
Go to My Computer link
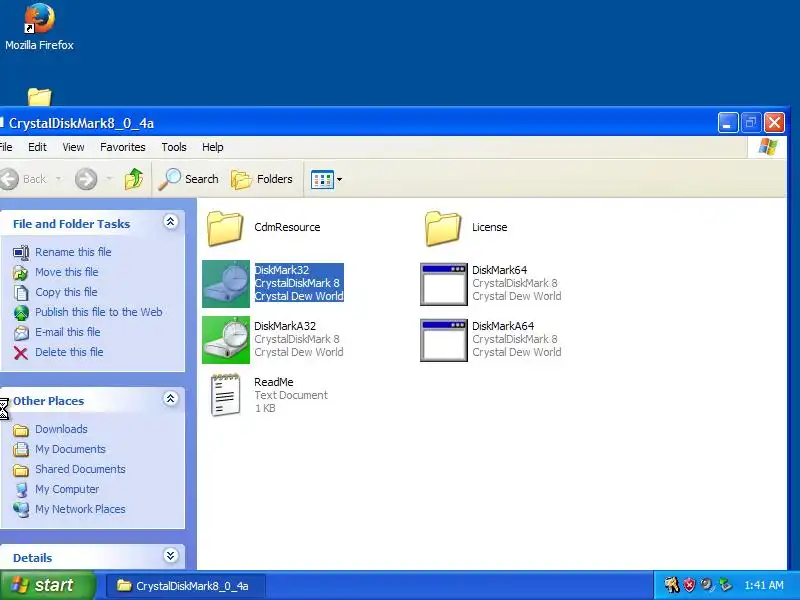(x=67, y=489)
